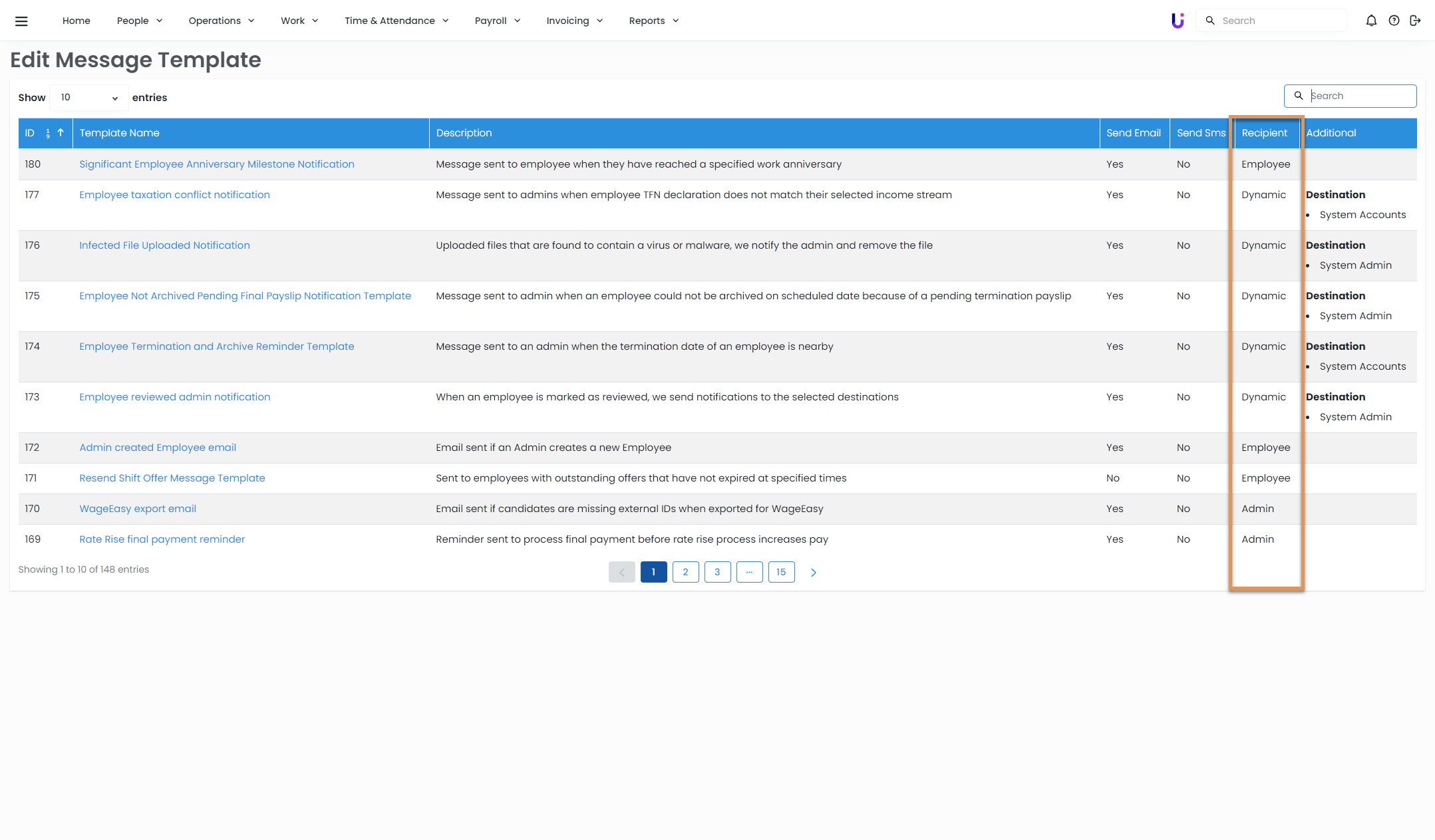1435x840 pixels.
Task: Go to page 2 of results
Action: [685, 572]
